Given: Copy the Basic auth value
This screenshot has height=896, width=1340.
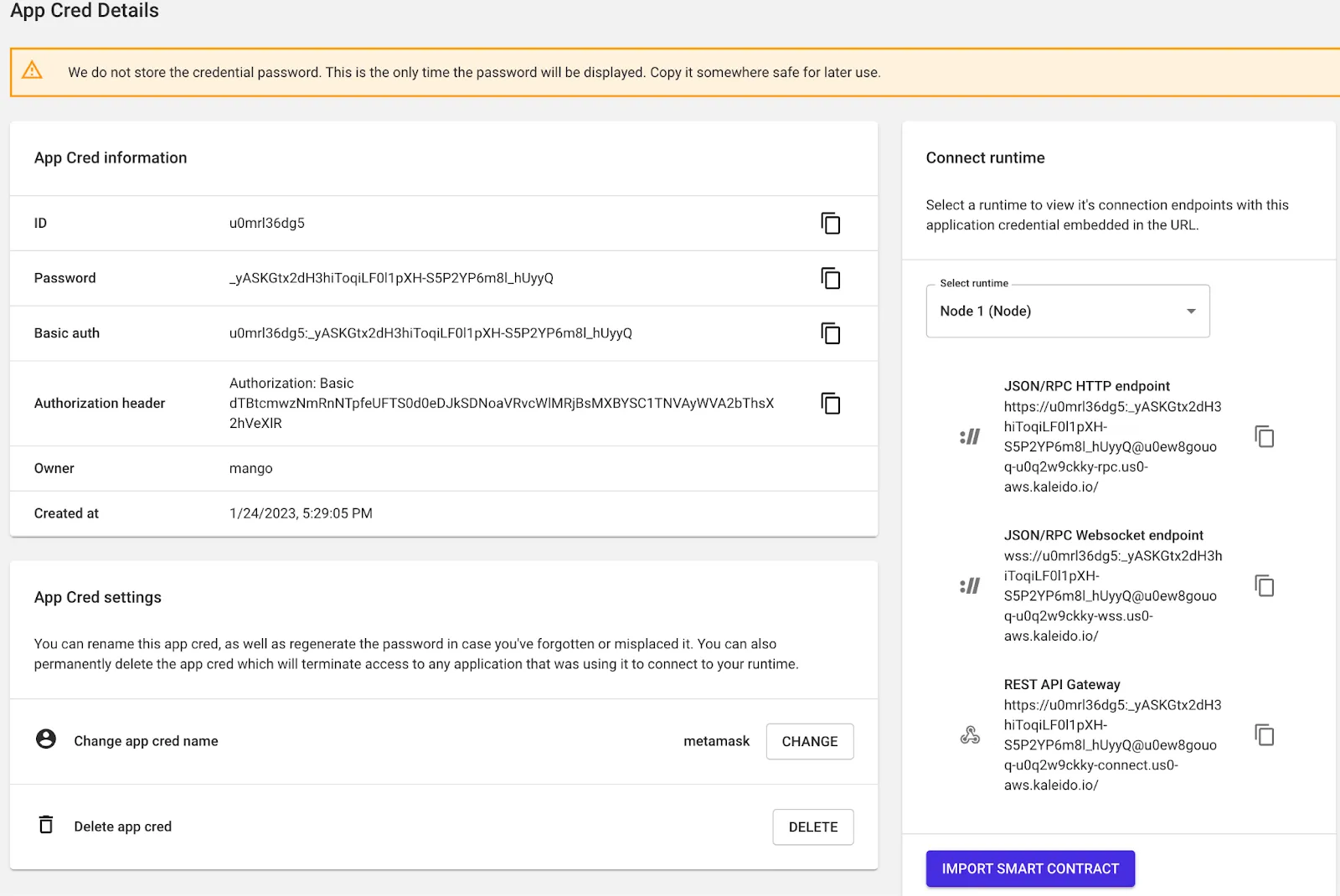Looking at the screenshot, I should pyautogui.click(x=830, y=333).
